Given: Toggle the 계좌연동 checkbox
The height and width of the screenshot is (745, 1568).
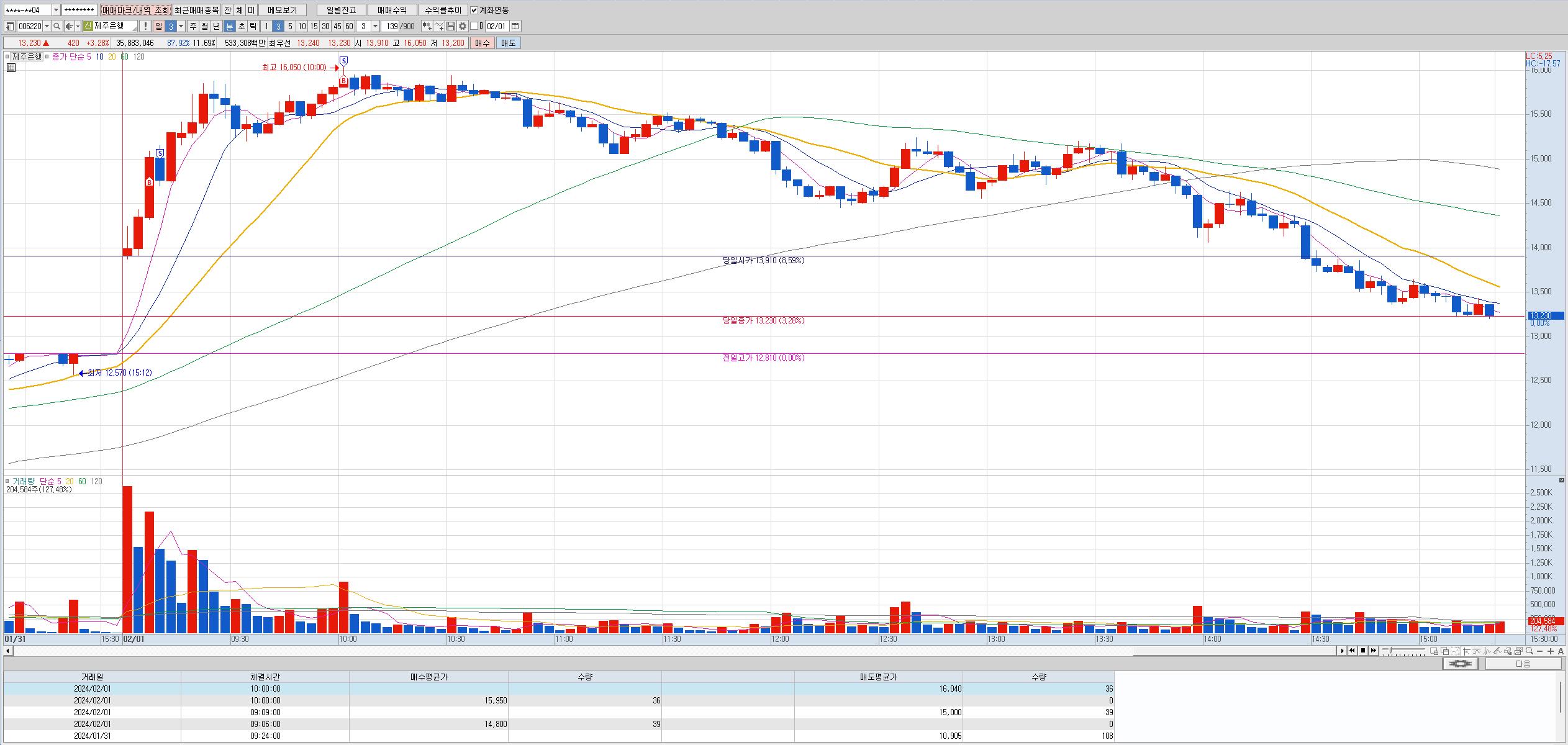Looking at the screenshot, I should 474,10.
